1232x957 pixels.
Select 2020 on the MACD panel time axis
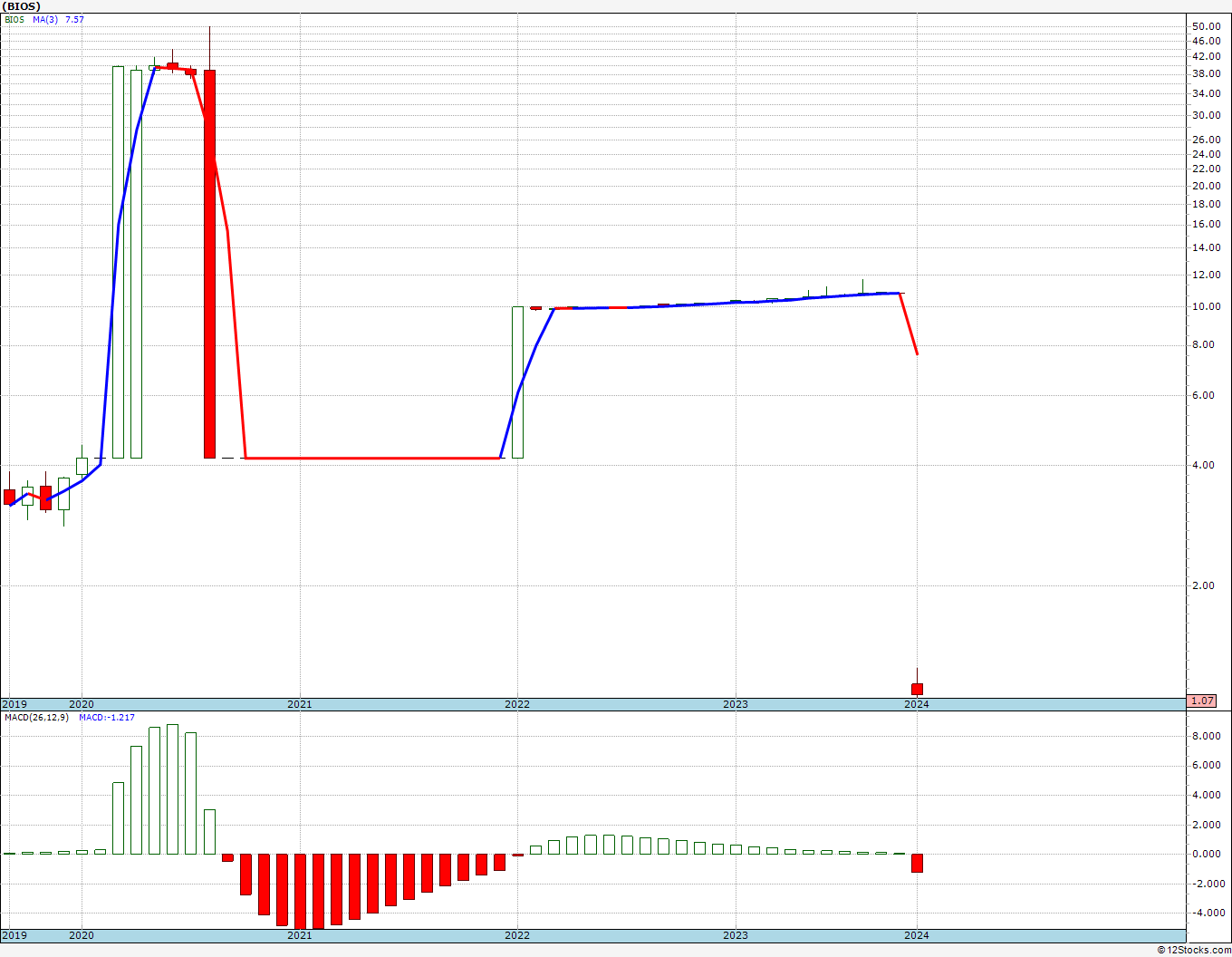click(x=82, y=935)
